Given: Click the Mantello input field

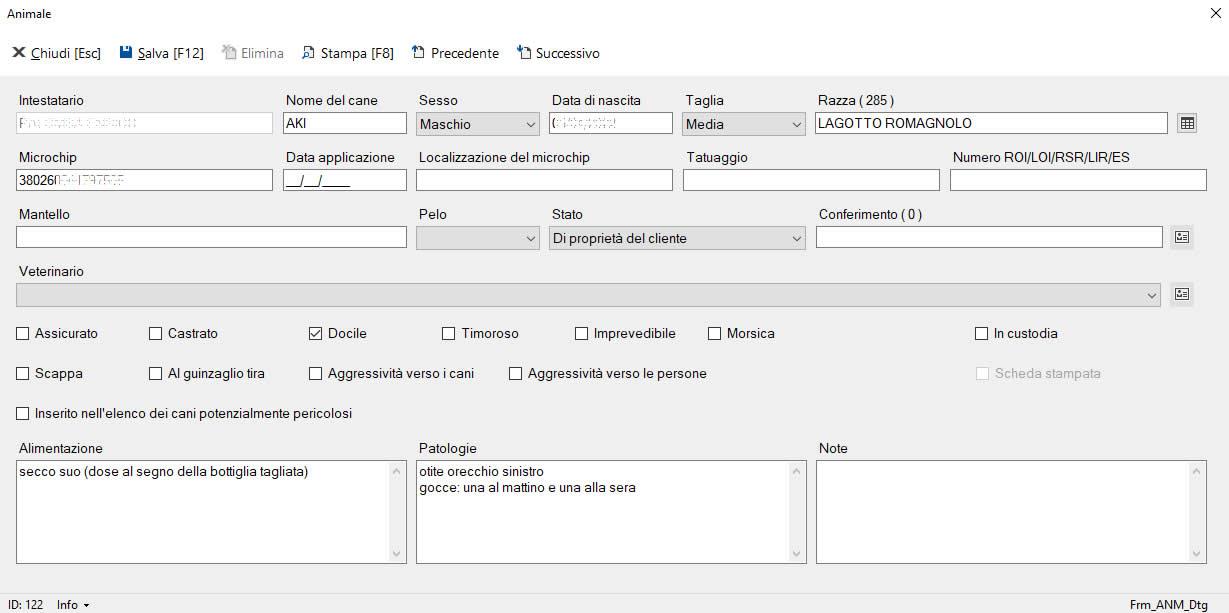Looking at the screenshot, I should click(x=211, y=237).
